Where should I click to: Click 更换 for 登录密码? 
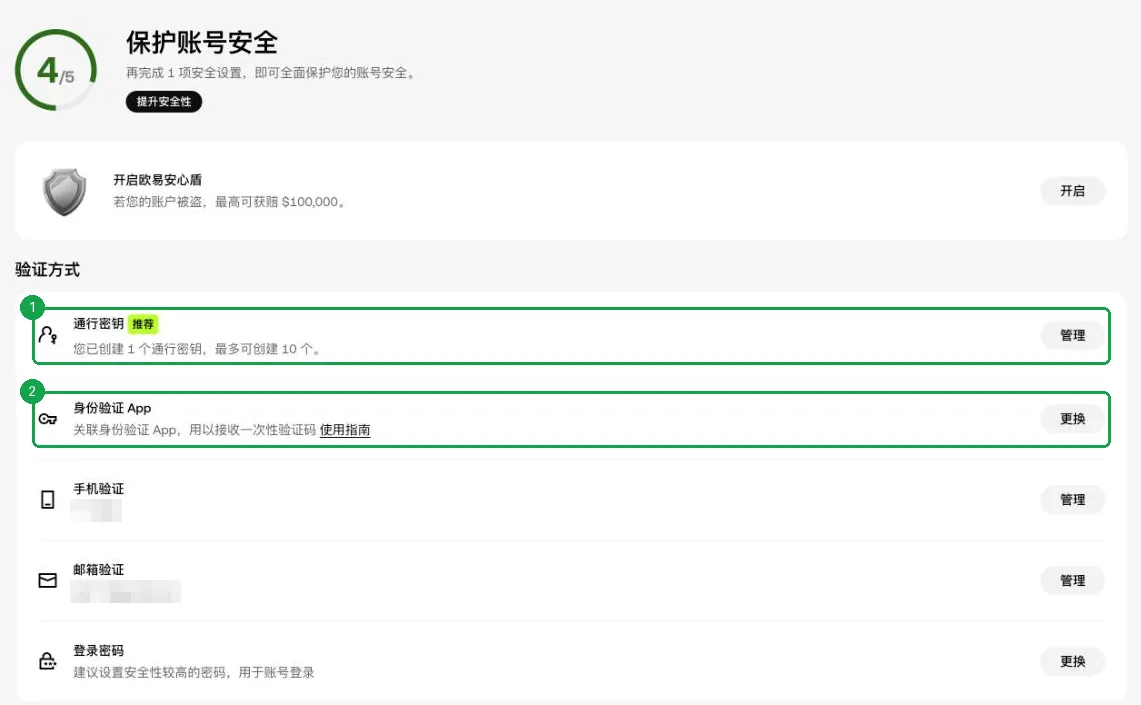1072,661
